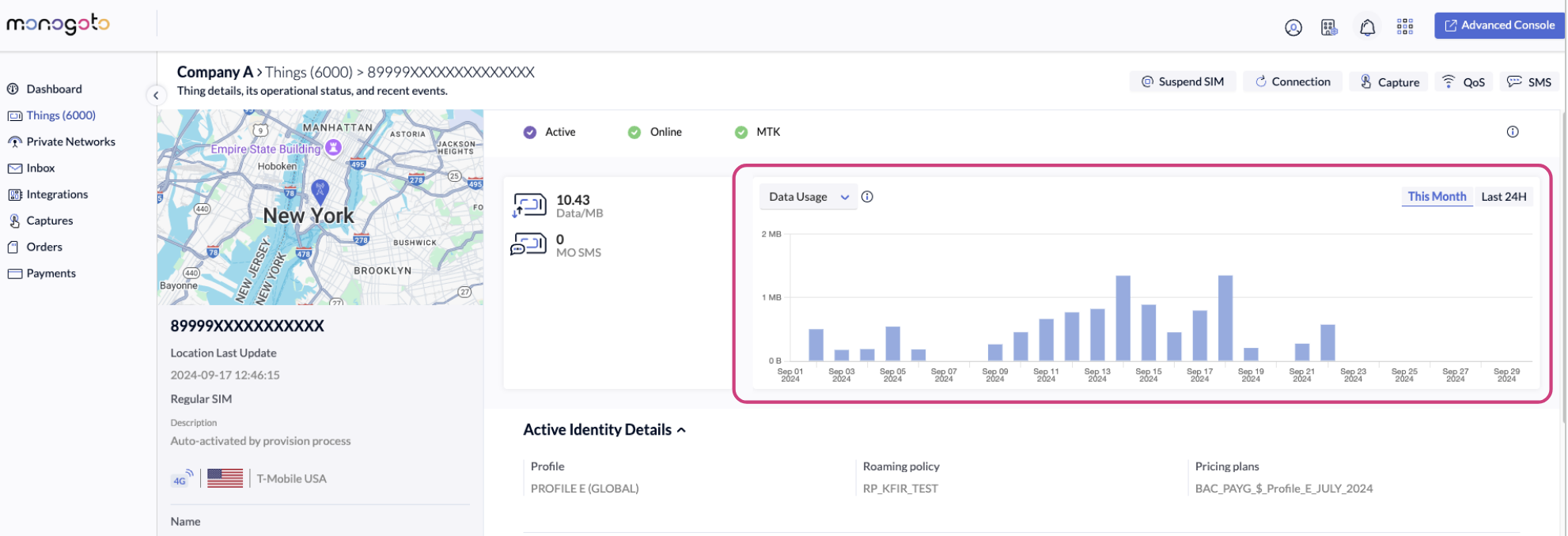1568x536 pixels.
Task: Open Private Networks in sidebar
Action: (70, 142)
